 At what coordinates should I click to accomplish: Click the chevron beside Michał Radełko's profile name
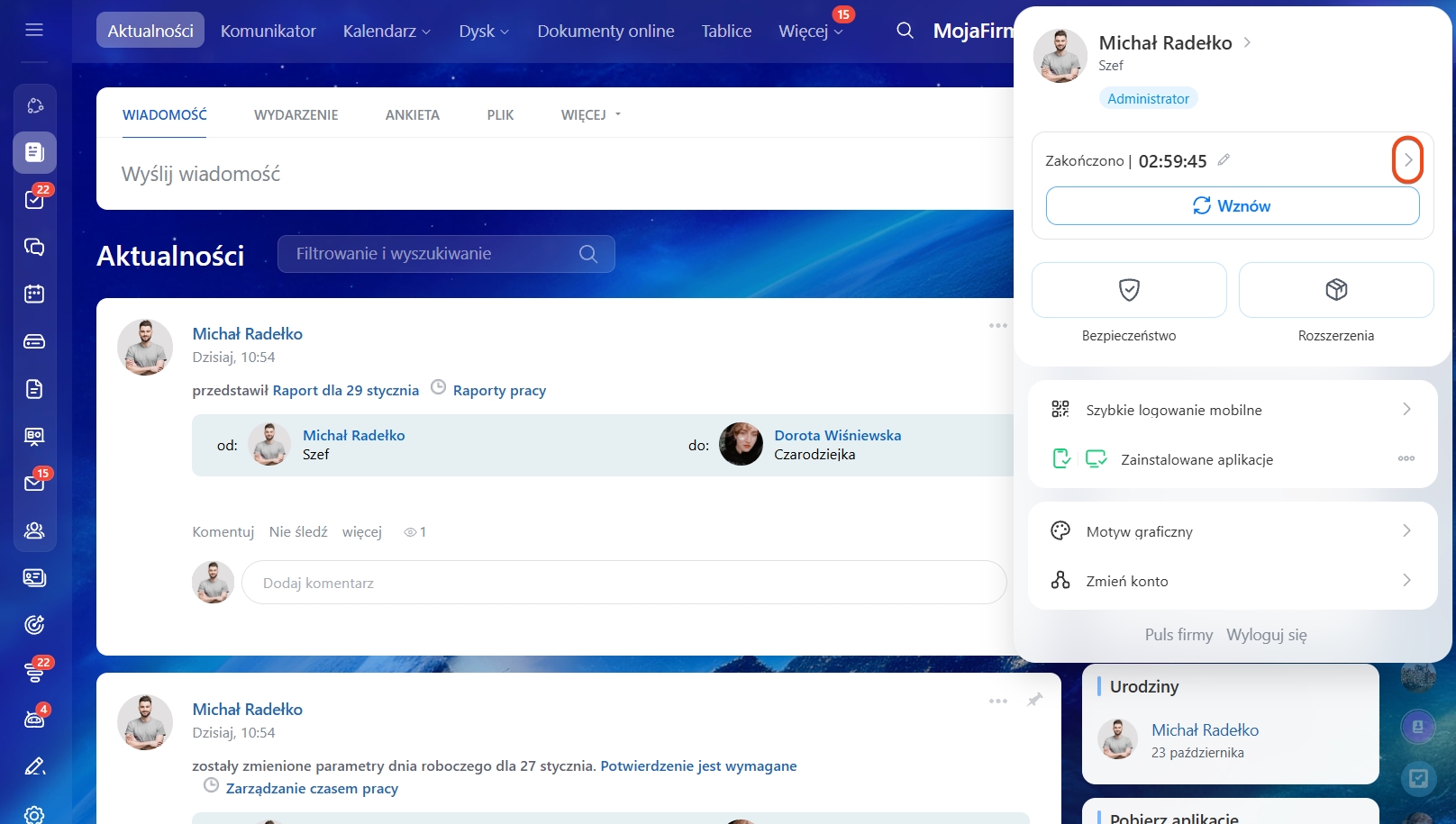[x=1247, y=42]
